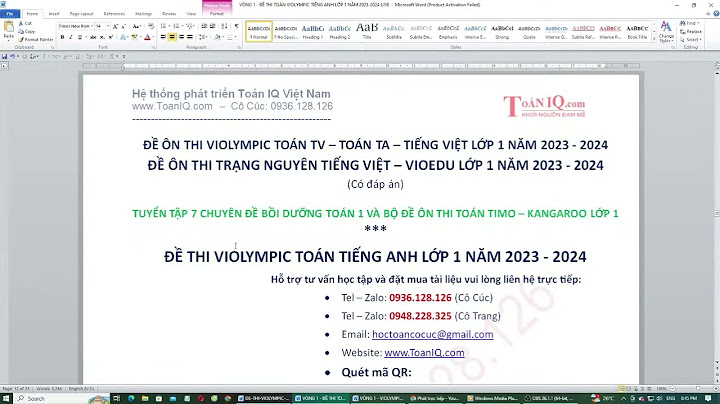Open Picture Tools Format tab
The width and height of the screenshot is (720, 404).
217,14
